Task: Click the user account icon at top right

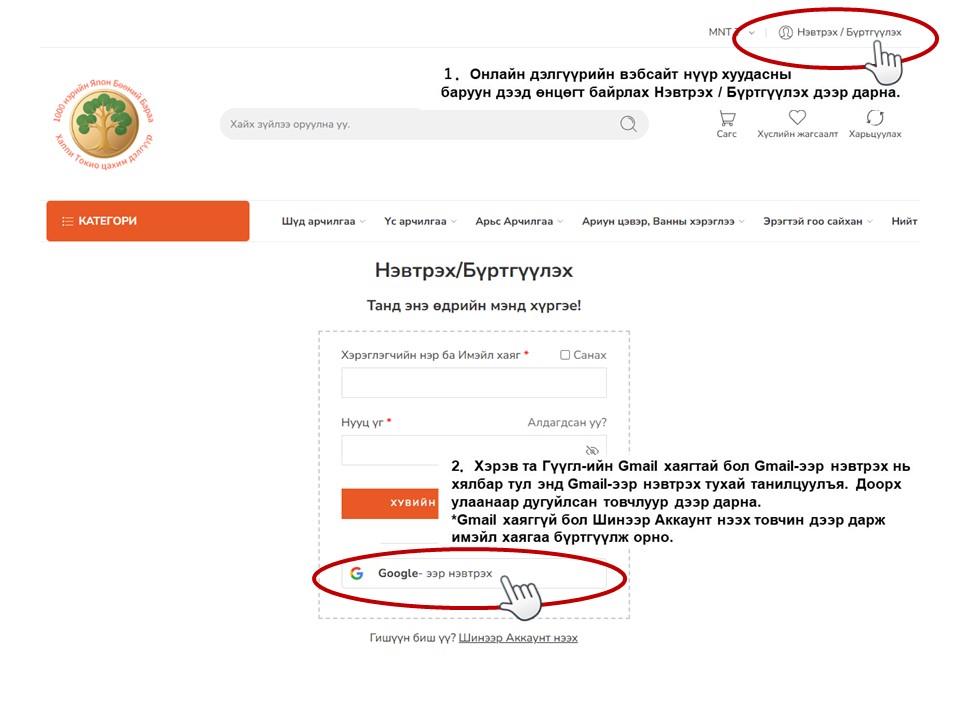Action: (786, 32)
